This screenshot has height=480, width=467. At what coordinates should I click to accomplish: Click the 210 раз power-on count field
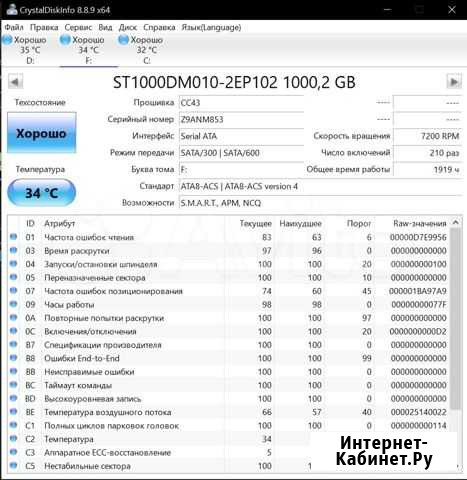click(x=428, y=153)
